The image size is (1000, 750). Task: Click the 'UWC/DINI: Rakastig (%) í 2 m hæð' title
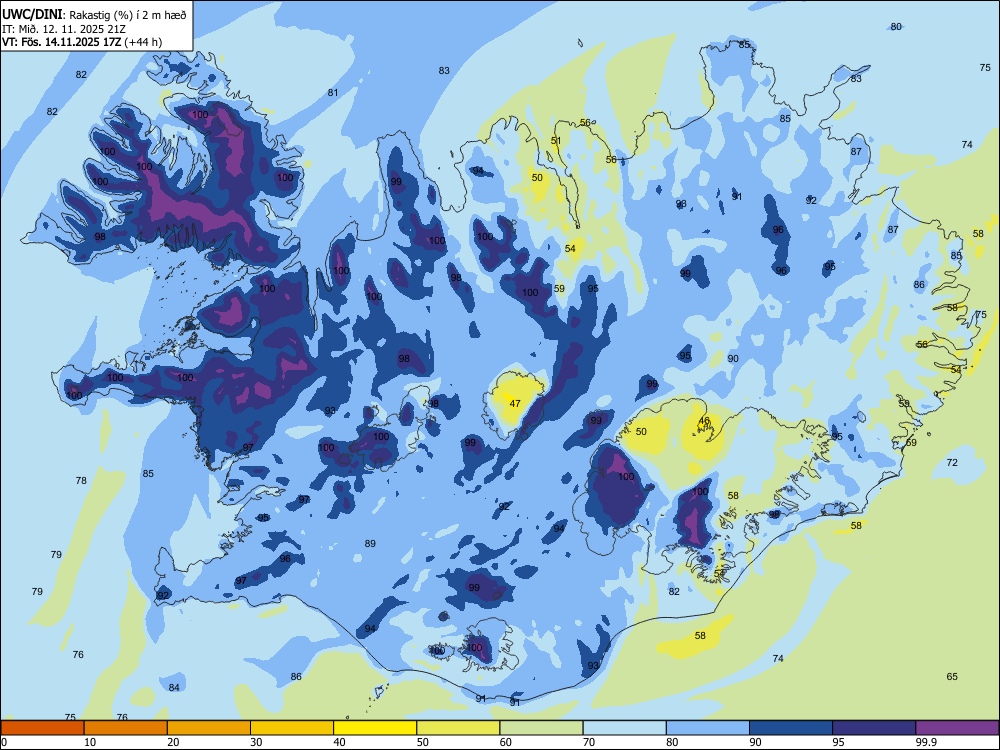pos(94,14)
